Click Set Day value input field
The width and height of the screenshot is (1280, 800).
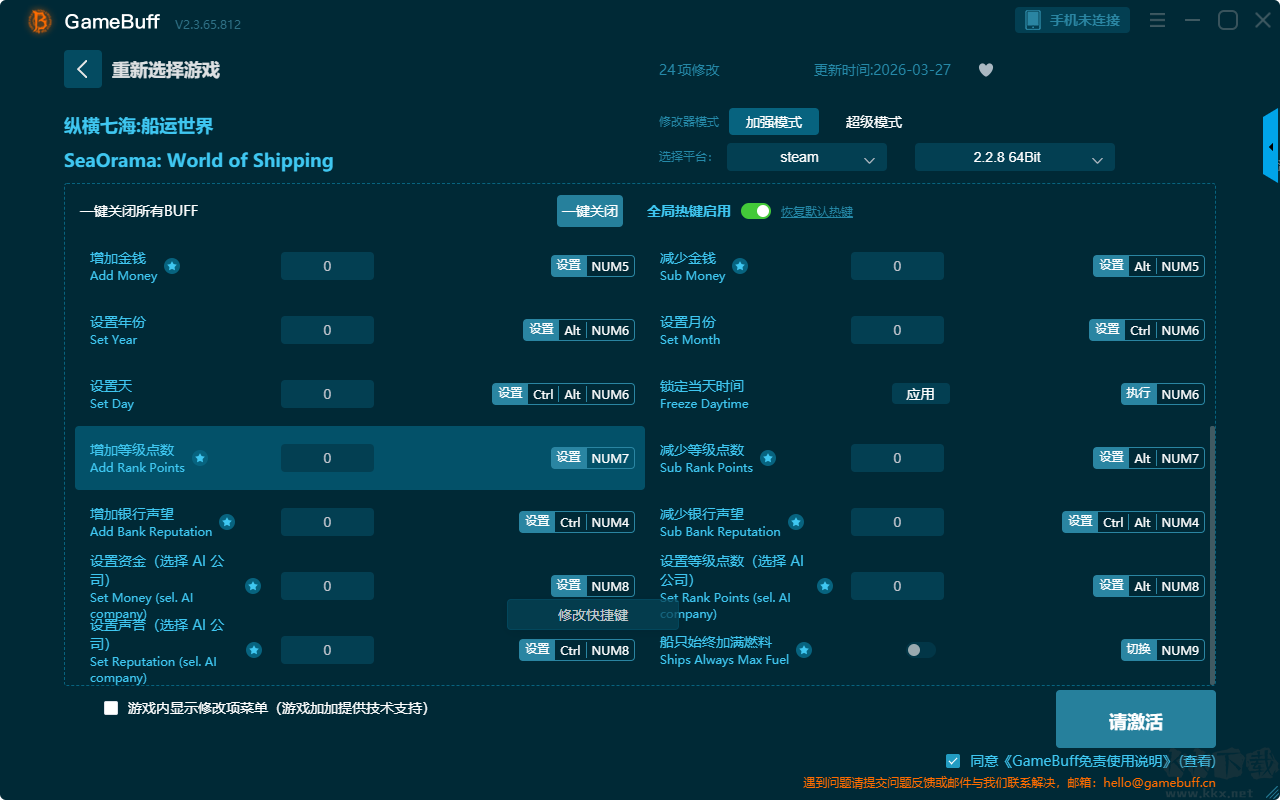[x=327, y=394]
